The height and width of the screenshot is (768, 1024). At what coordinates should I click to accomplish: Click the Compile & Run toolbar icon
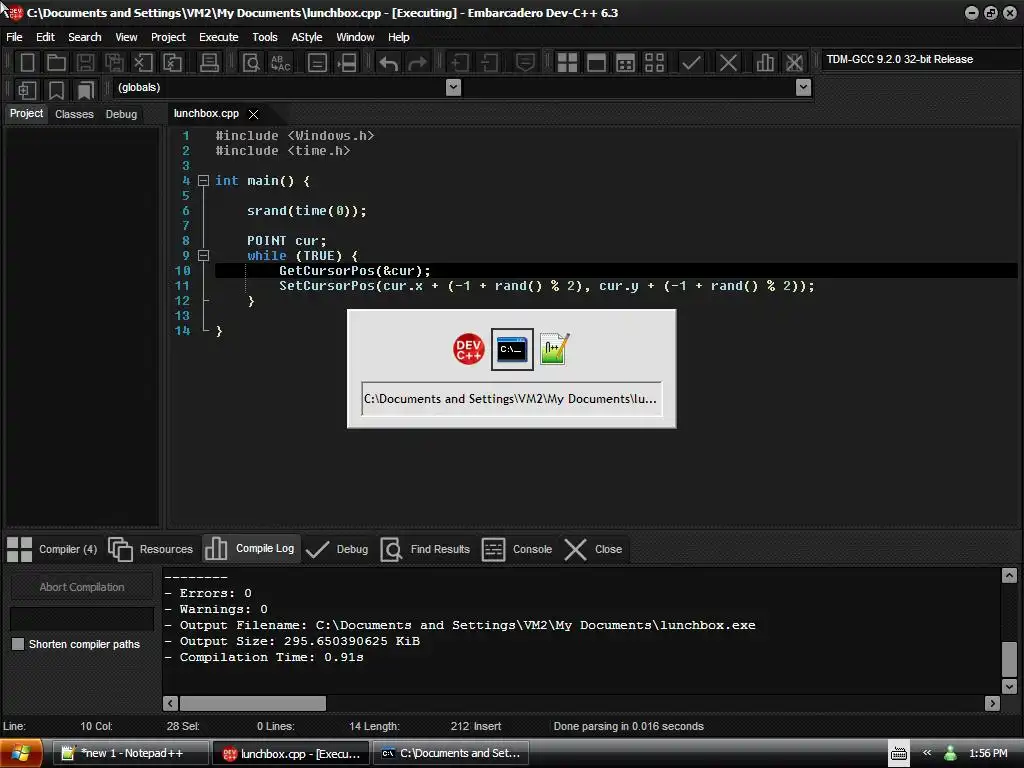click(625, 63)
